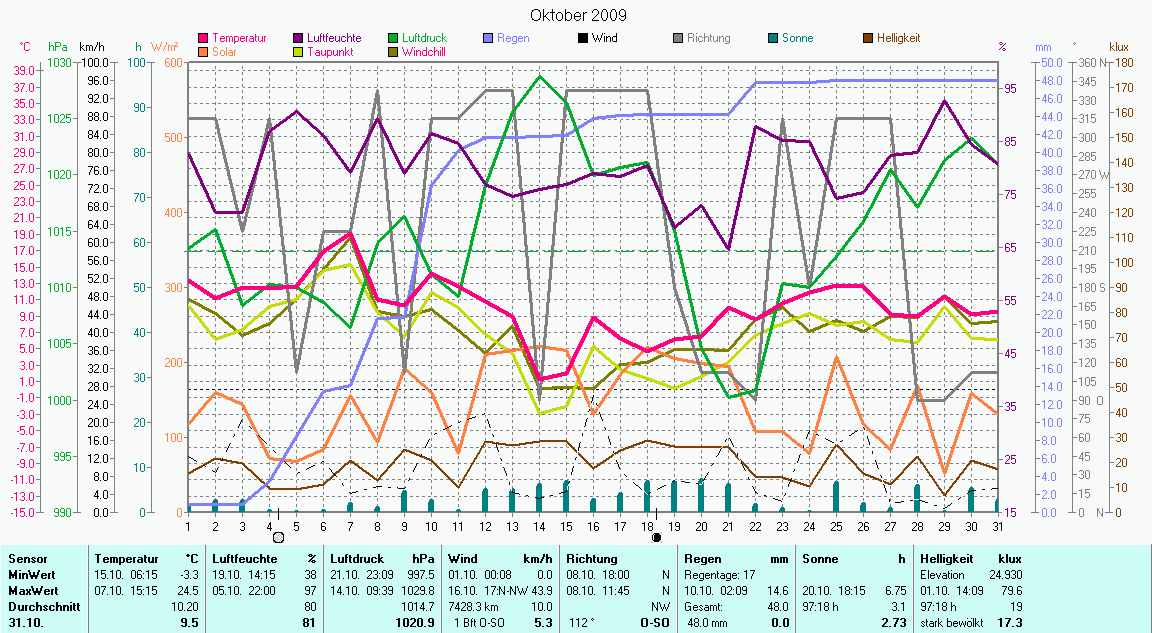1152x633 pixels.
Task: Select the teal Sonne legend marker
Action: pos(773,39)
